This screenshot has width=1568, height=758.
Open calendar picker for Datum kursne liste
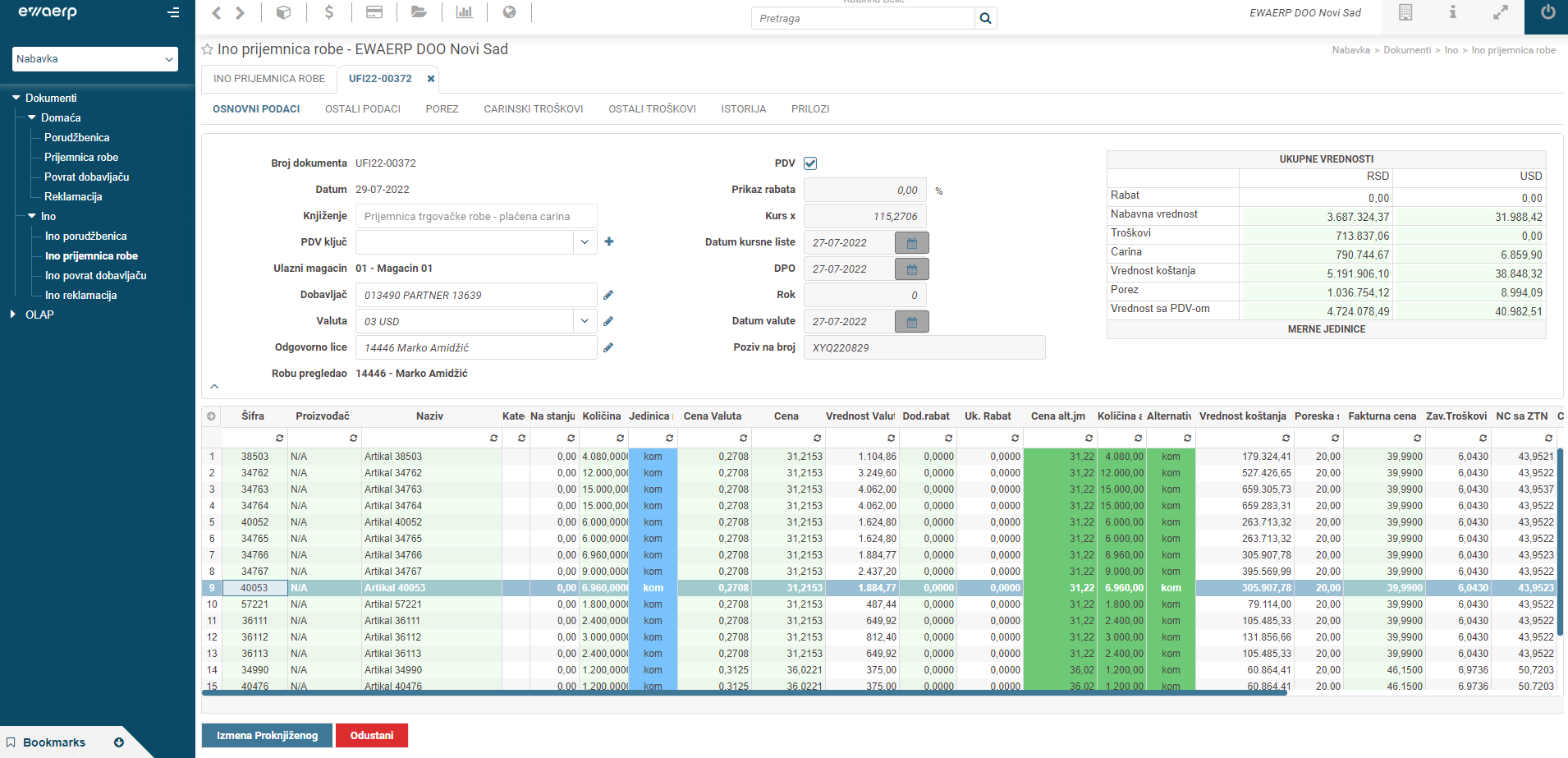click(911, 243)
